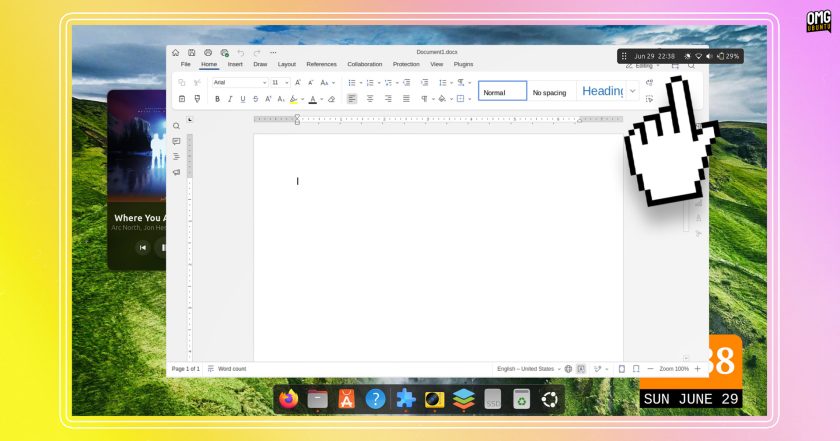Viewport: 840px width, 441px height.
Task: Increase the paragraph indent
Action: point(424,83)
